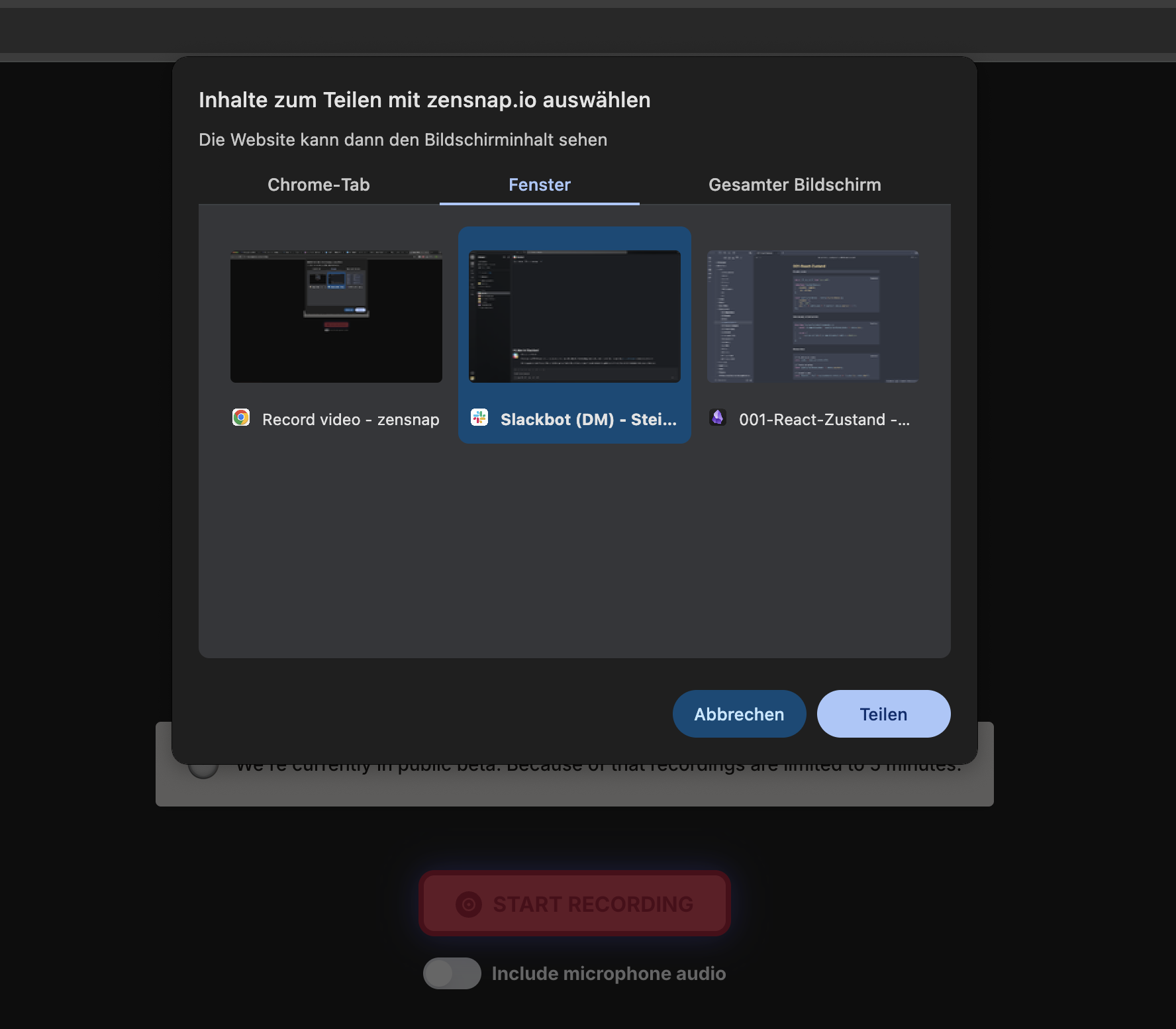The image size is (1176, 1029).
Task: Open the Gesamter Bildschirm tab
Action: [x=795, y=185]
